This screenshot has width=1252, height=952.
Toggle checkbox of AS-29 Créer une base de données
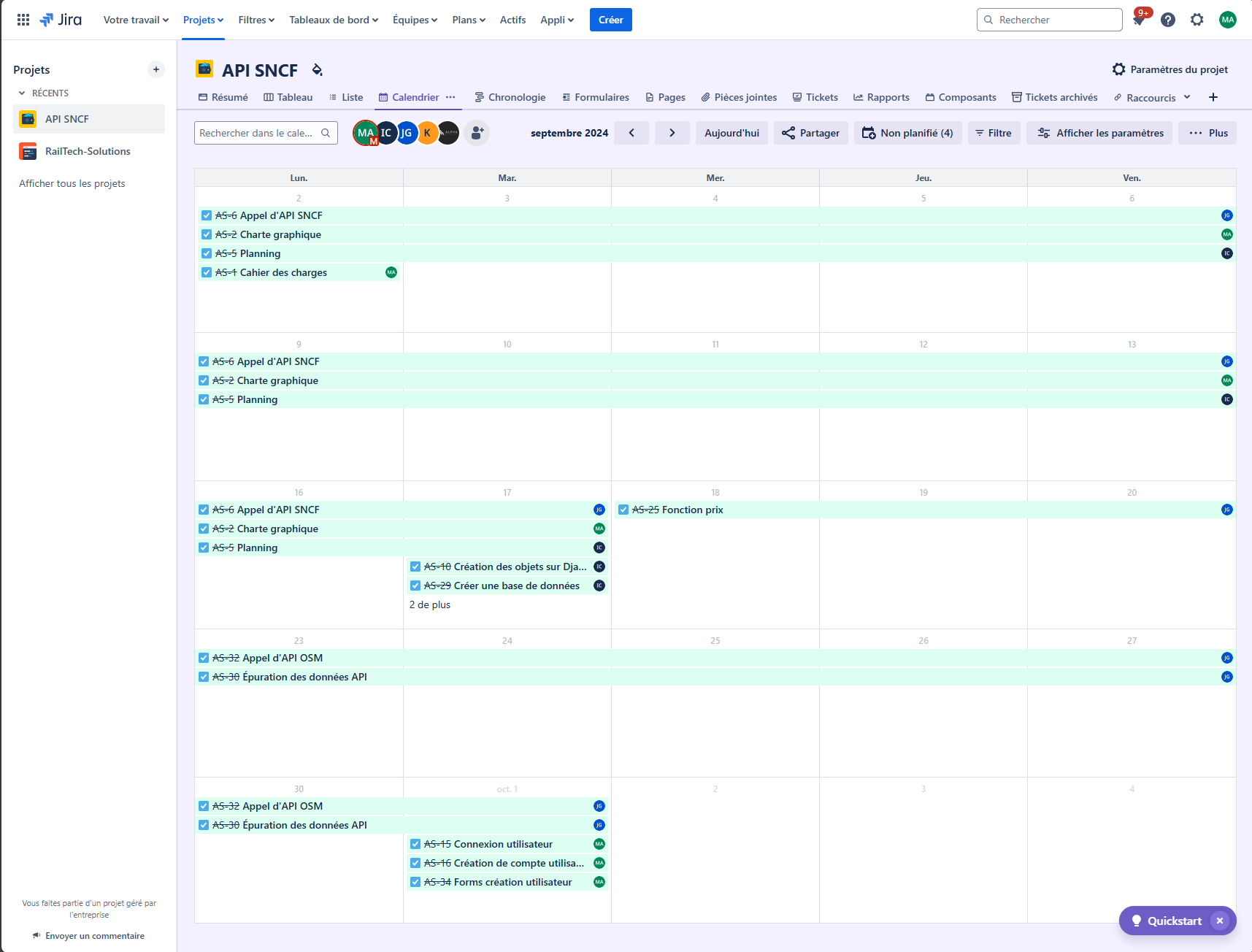(x=415, y=586)
